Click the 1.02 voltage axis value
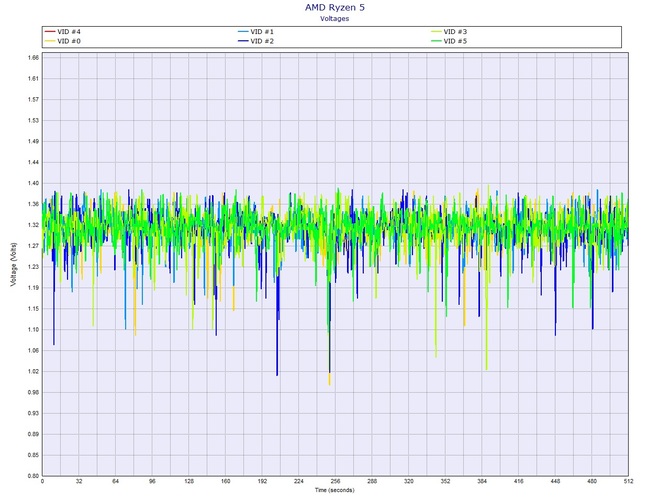 (33, 371)
